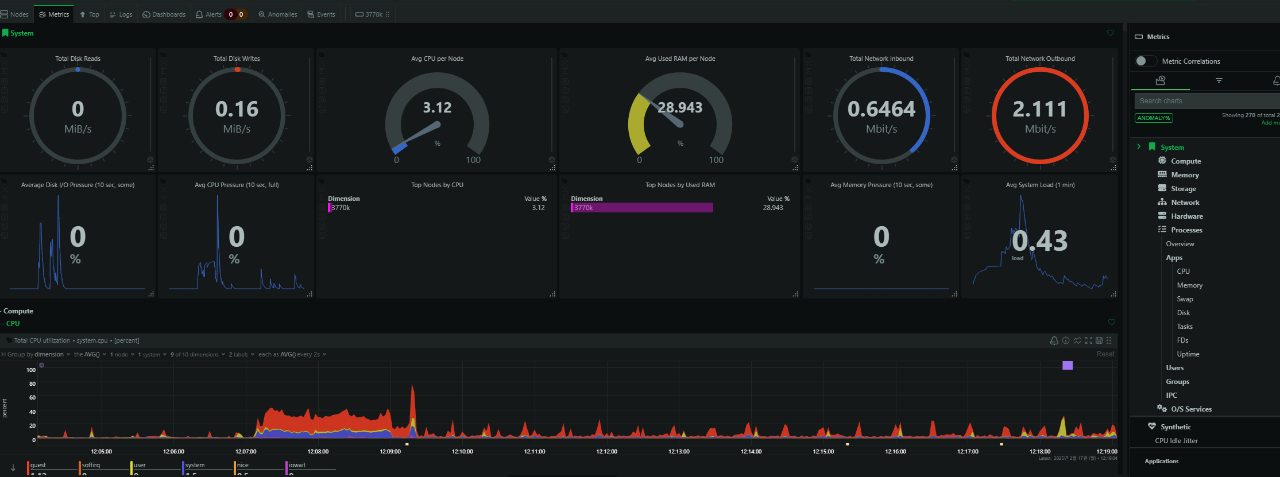Click the 3770k purple bar in Top Nodes by RAM

pos(642,207)
